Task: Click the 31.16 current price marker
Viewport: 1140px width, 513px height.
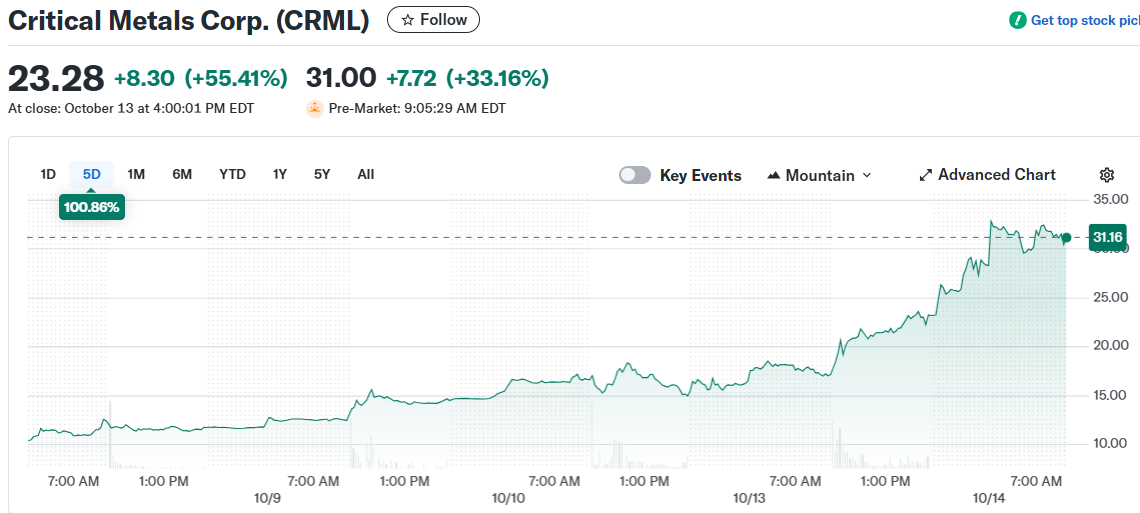Action: [1107, 237]
